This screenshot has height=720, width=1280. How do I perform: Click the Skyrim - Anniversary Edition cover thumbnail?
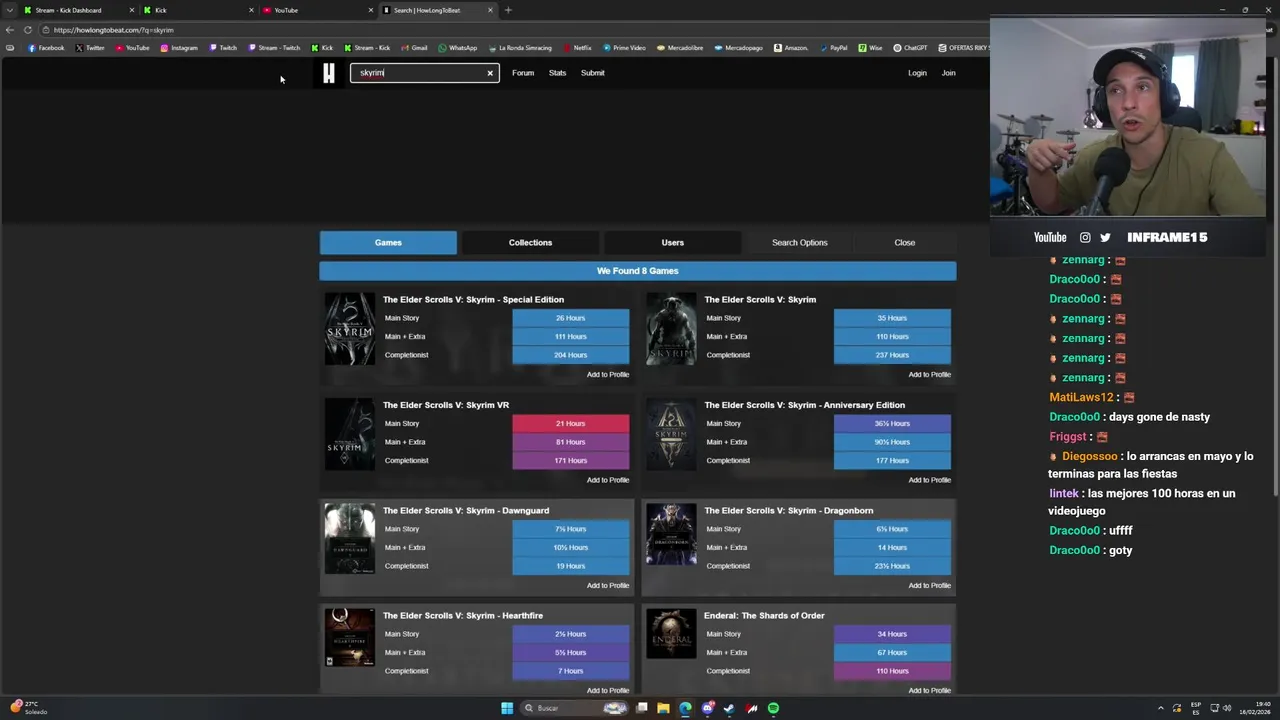671,434
